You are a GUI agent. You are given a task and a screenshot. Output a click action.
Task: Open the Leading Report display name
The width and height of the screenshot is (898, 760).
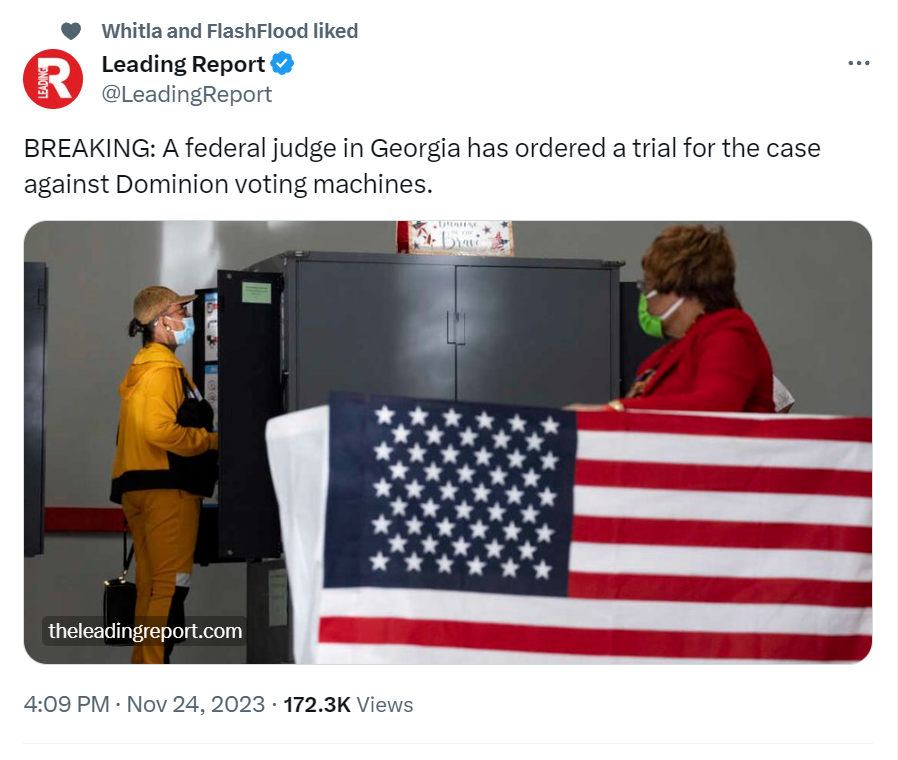(183, 64)
